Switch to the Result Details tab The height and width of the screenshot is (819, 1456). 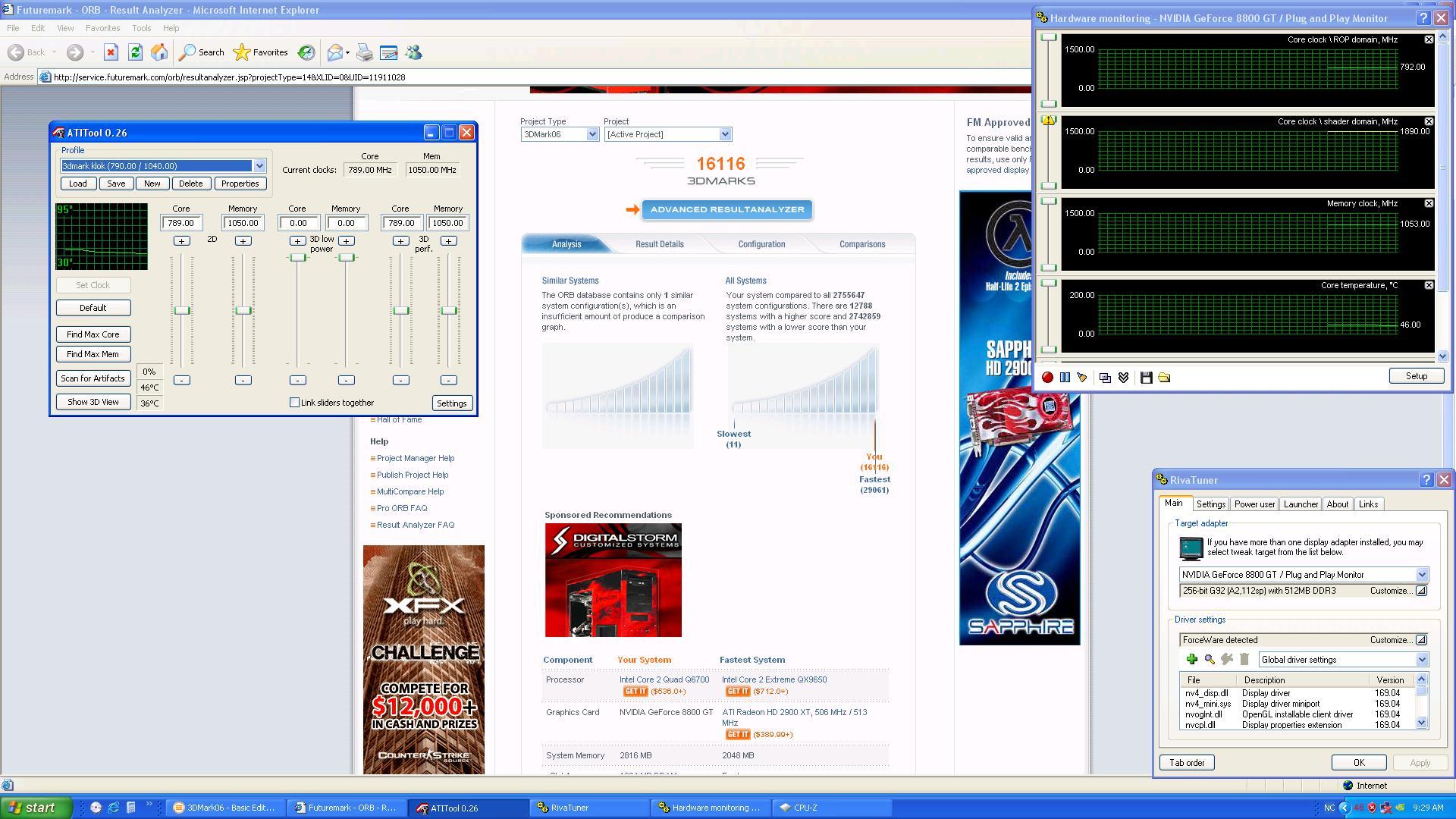pos(659,244)
